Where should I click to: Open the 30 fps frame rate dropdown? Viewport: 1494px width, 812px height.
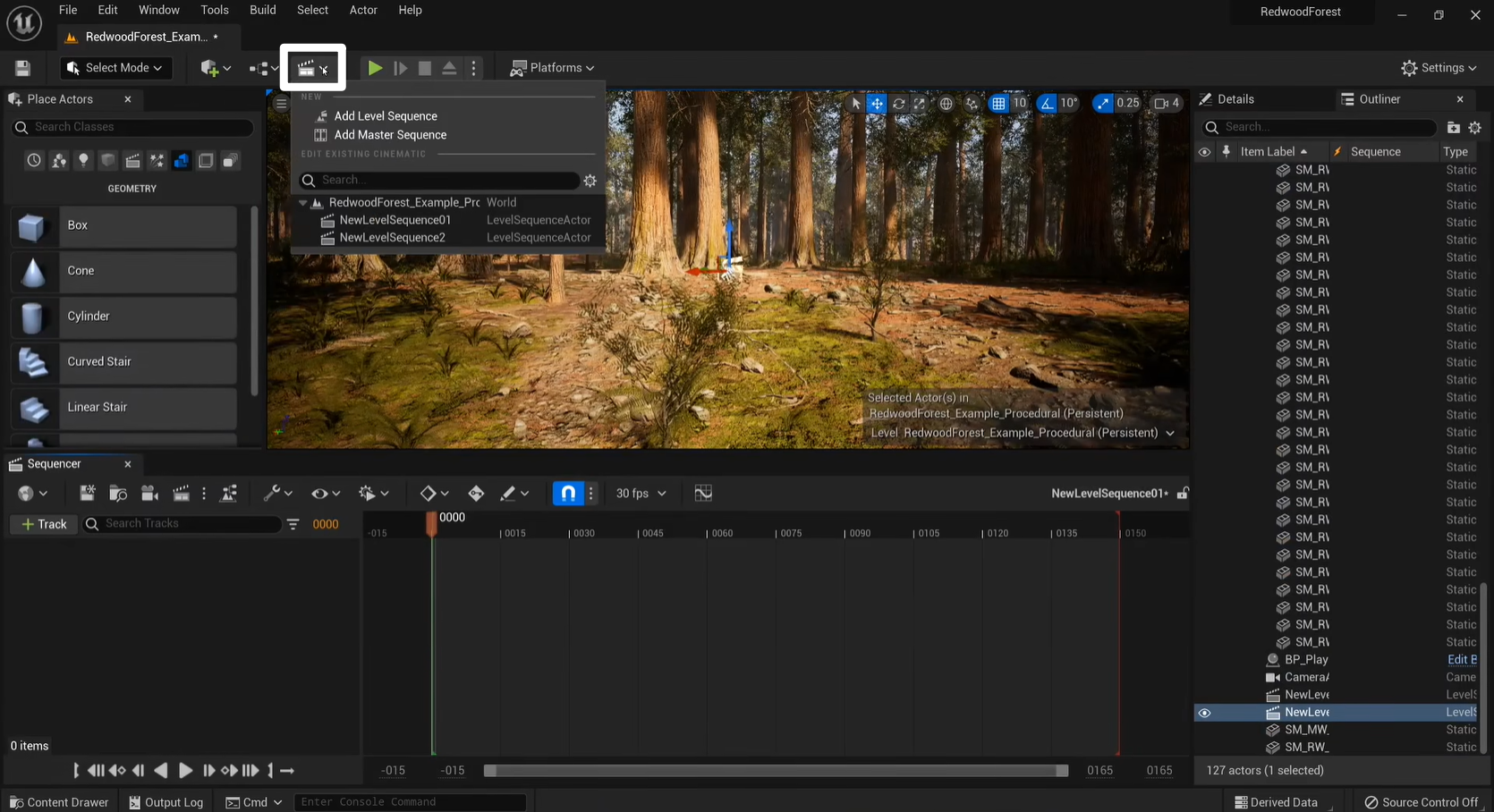tap(641, 494)
